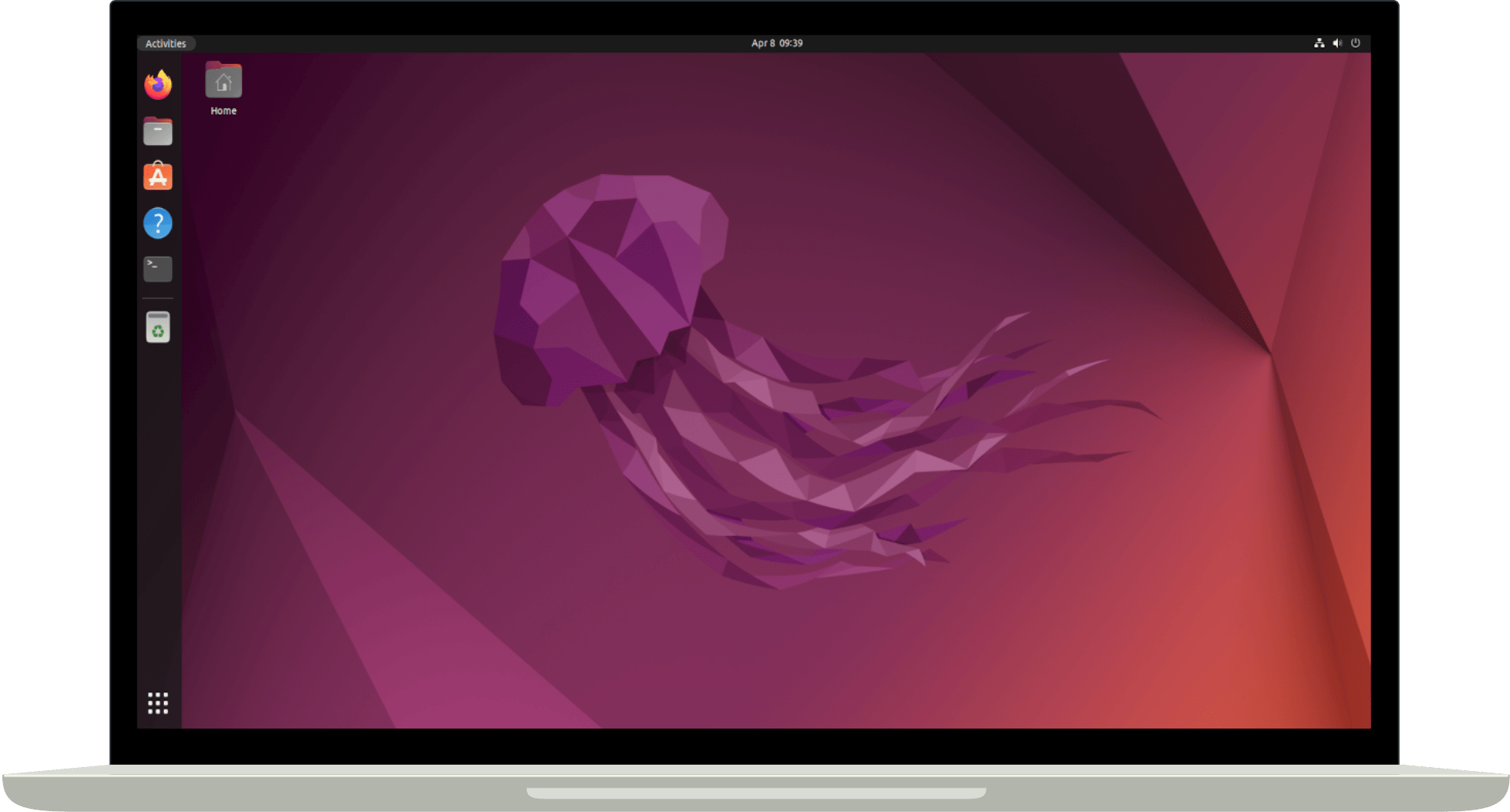1510x812 pixels.
Task: Select the Home folder on desktop
Action: click(223, 80)
